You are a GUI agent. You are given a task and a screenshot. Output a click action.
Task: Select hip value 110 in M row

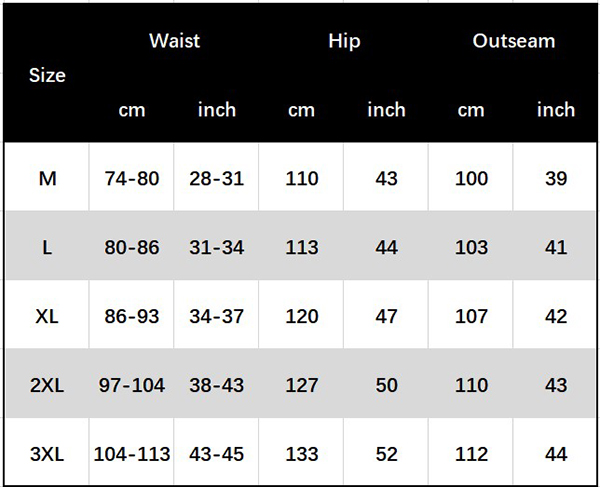coord(301,179)
